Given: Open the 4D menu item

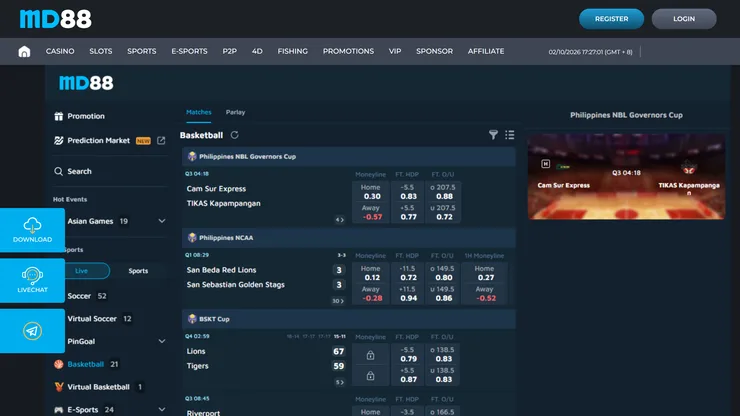Looking at the screenshot, I should [257, 51].
